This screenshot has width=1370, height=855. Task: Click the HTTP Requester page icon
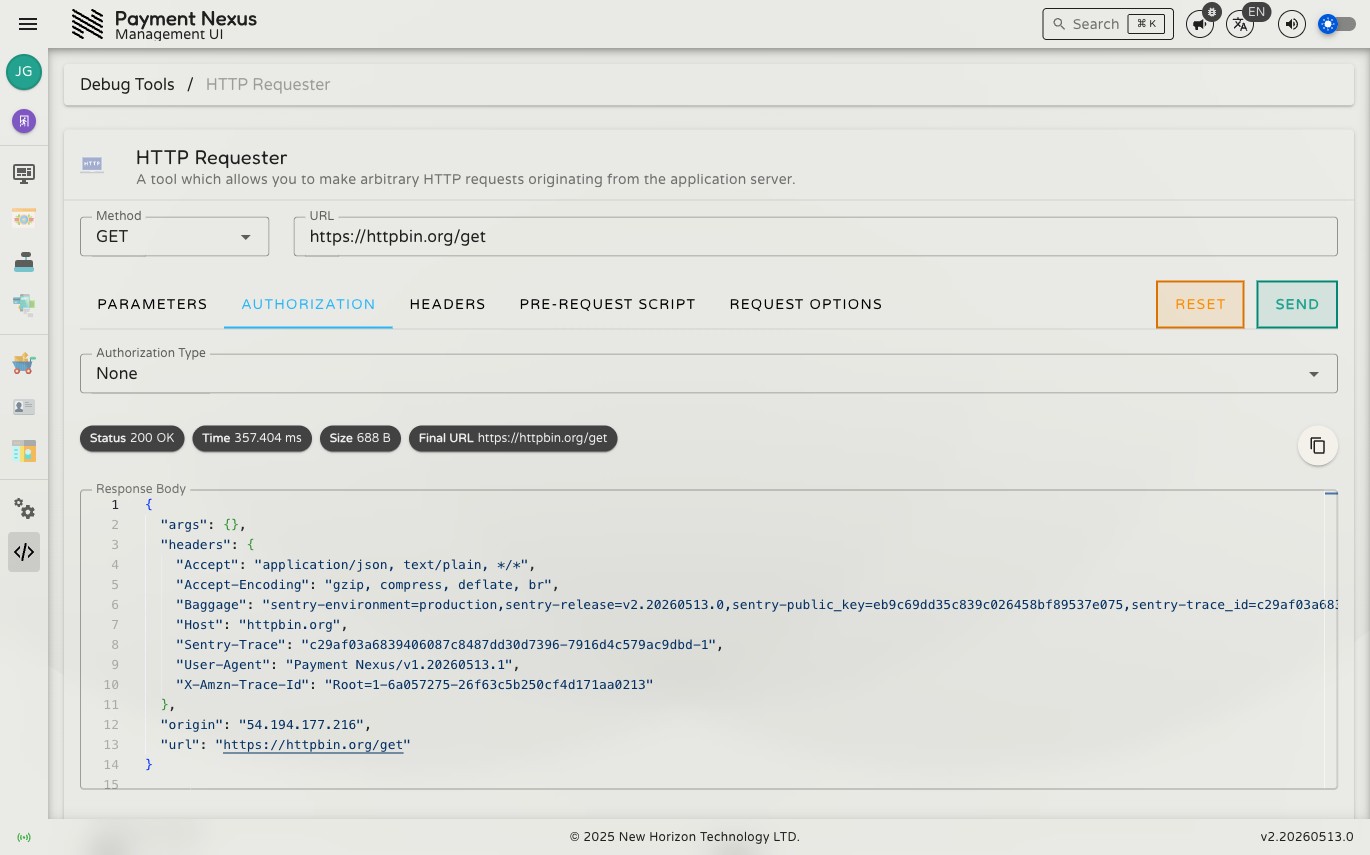[92, 163]
